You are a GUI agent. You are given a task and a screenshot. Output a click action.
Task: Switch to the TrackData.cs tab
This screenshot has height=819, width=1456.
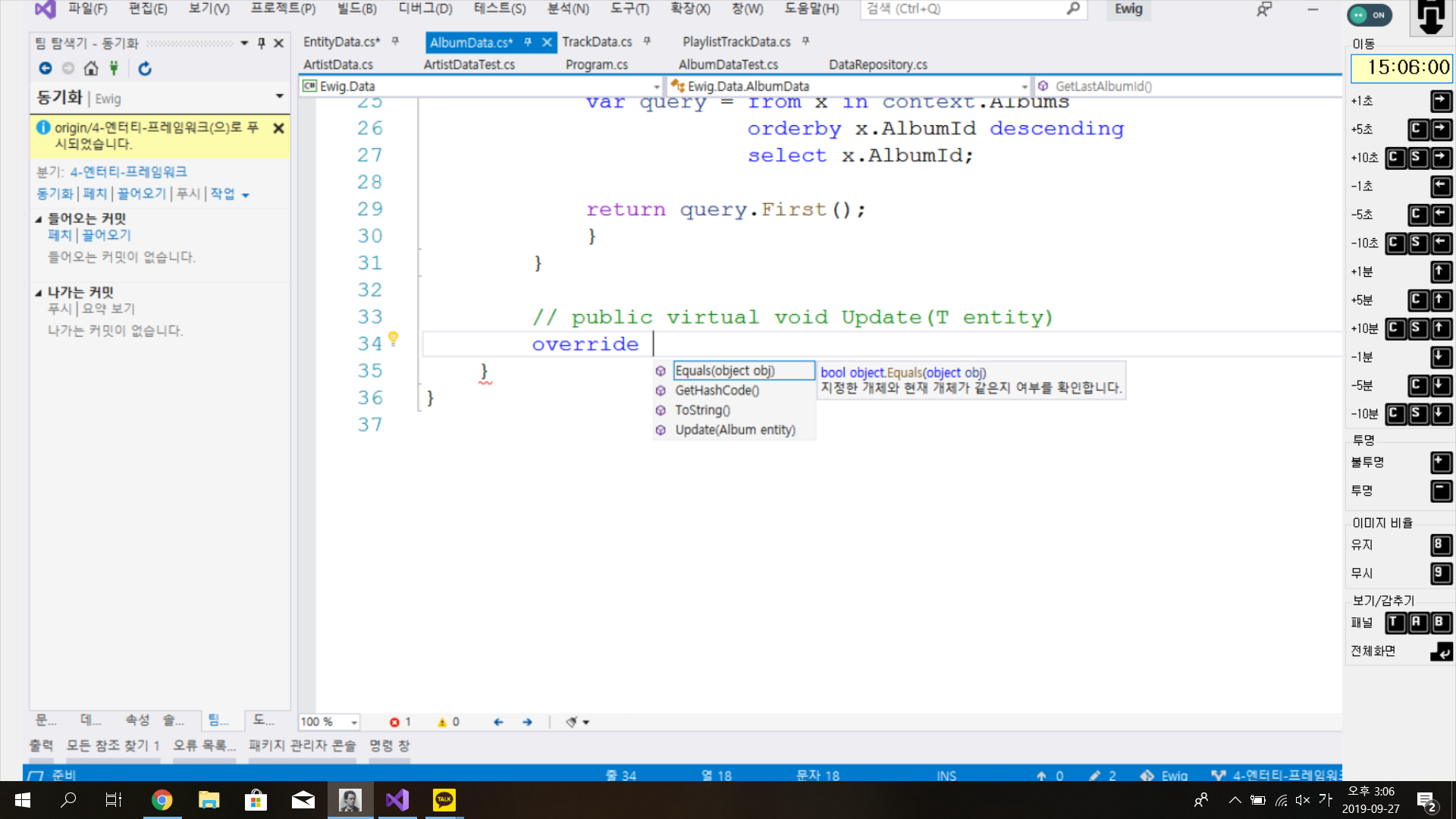(597, 42)
